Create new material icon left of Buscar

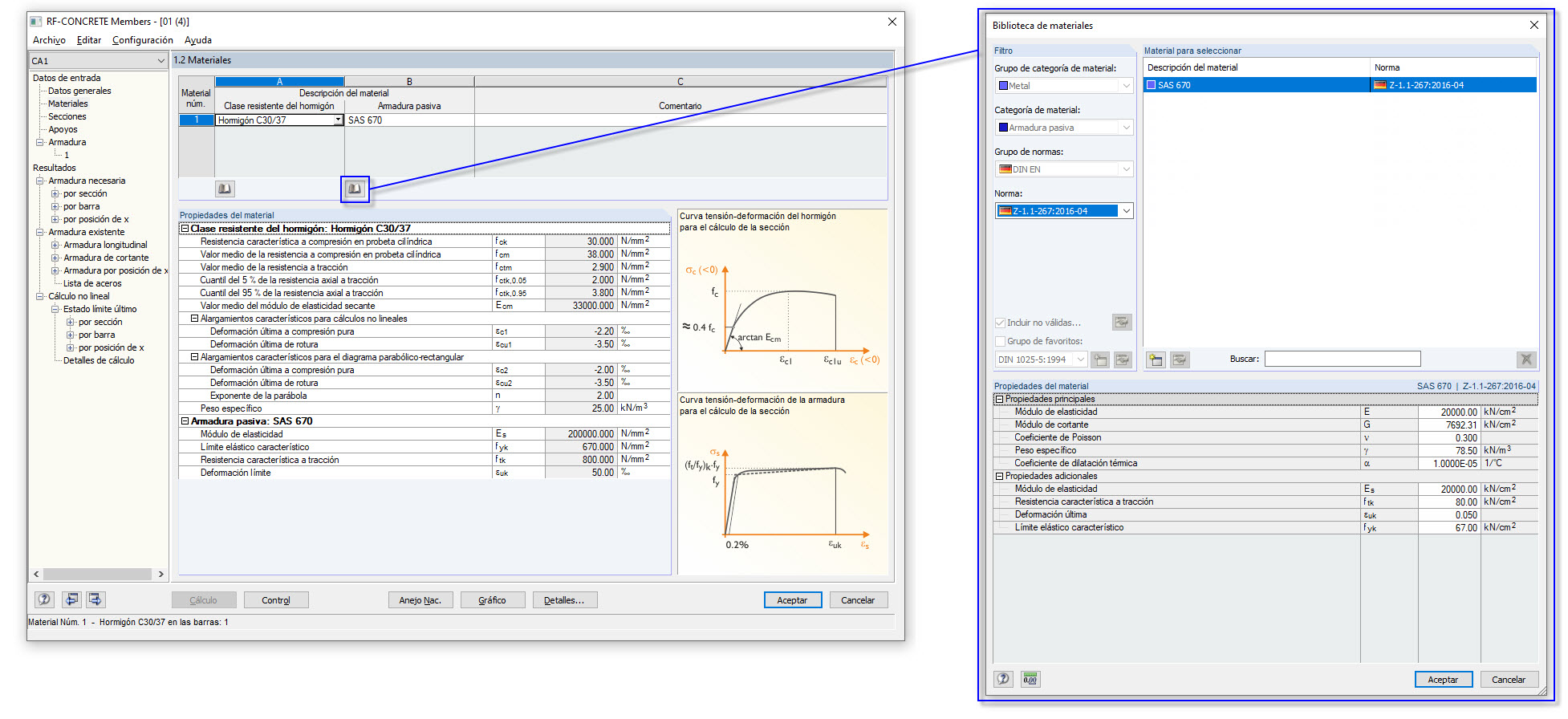(1156, 359)
